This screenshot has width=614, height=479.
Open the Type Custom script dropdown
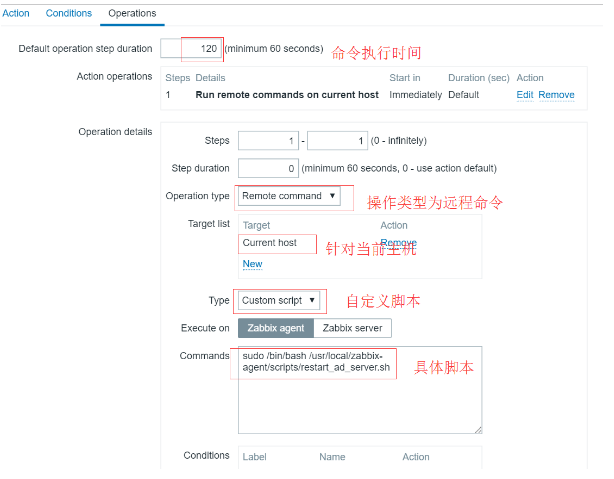[x=278, y=301]
